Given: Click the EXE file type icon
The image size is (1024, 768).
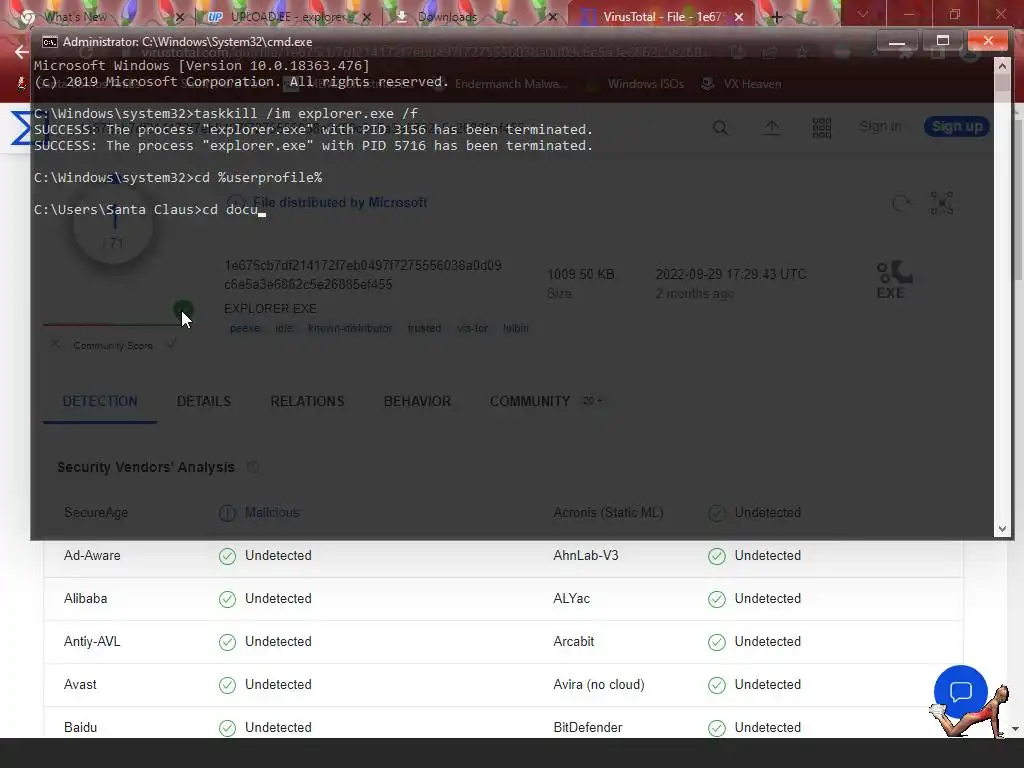Looking at the screenshot, I should tap(892, 280).
